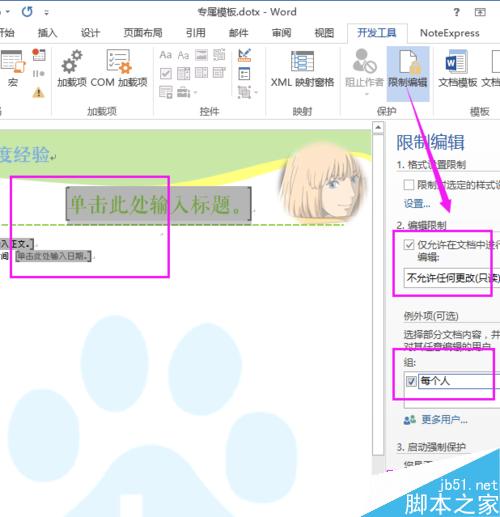Click the anime girl portrait image

pyautogui.click(x=322, y=183)
